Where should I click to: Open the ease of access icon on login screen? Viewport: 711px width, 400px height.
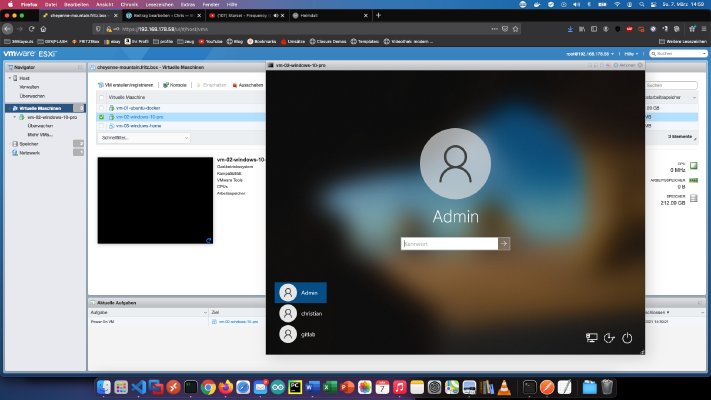coord(609,338)
